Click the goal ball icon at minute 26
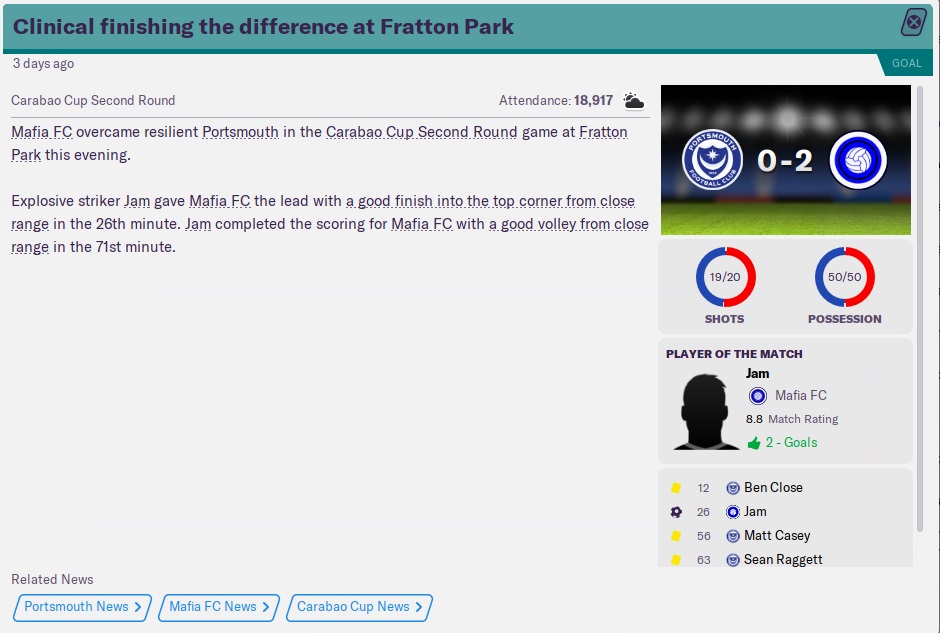 point(676,512)
